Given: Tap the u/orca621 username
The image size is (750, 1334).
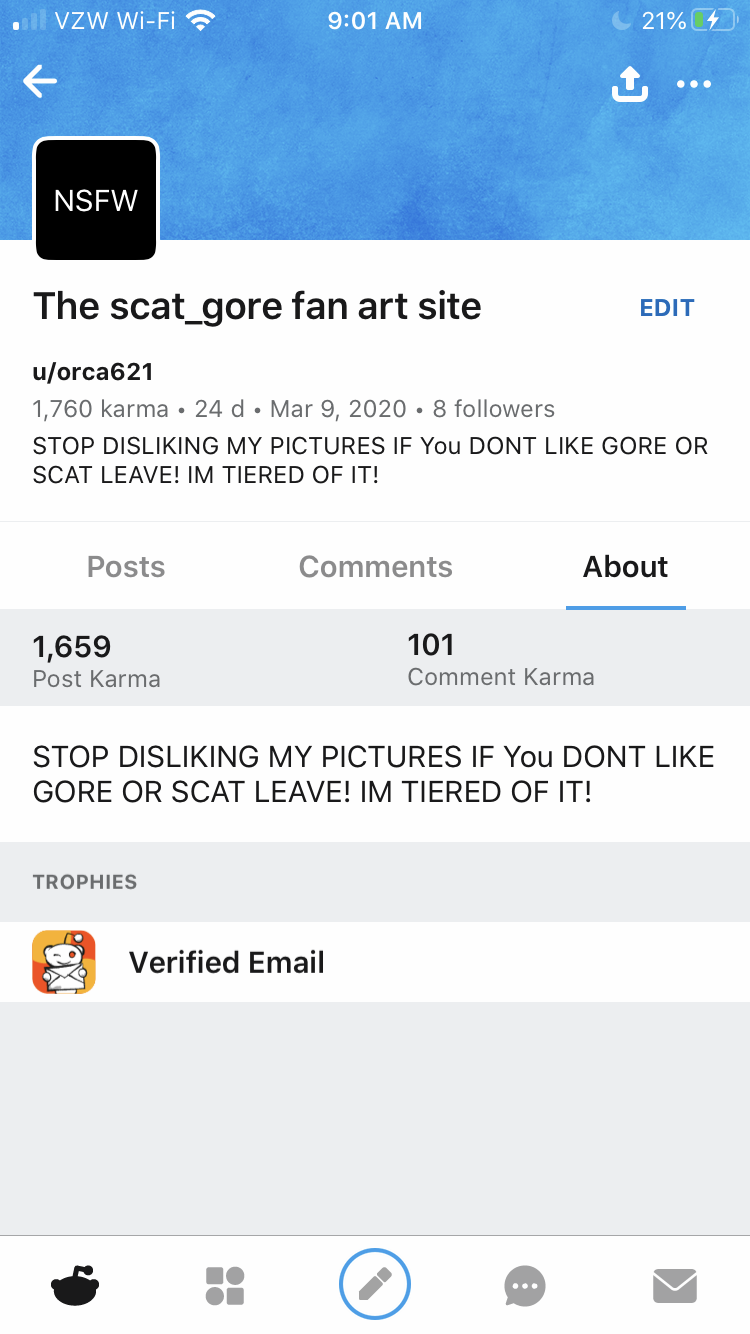Looking at the screenshot, I should click(x=93, y=373).
